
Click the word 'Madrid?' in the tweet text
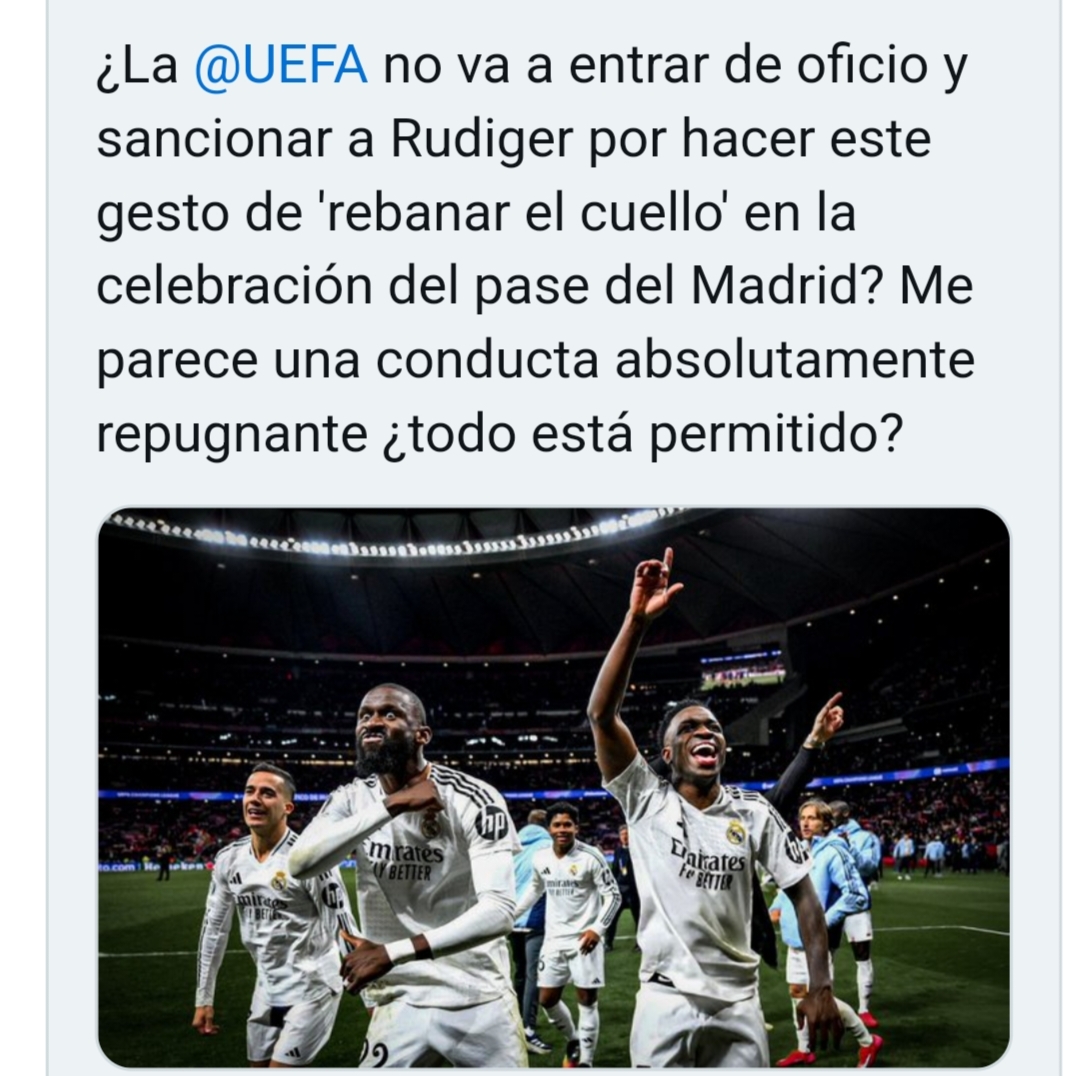coord(787,285)
